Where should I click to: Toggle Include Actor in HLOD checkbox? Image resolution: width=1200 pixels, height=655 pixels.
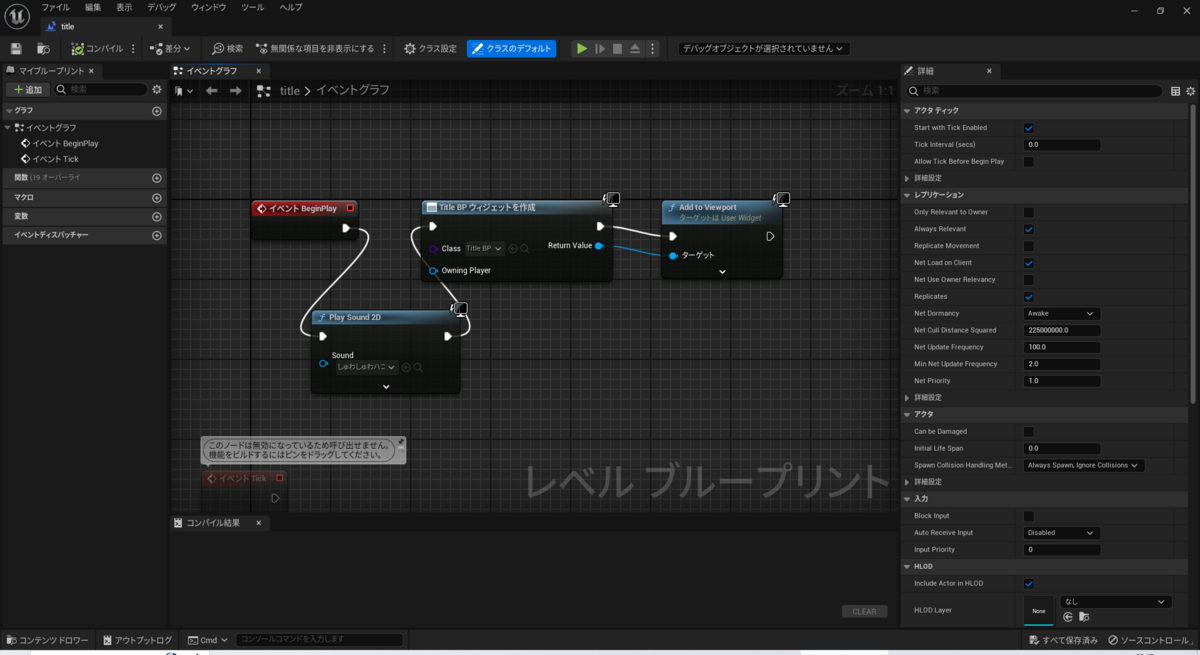(x=1028, y=583)
